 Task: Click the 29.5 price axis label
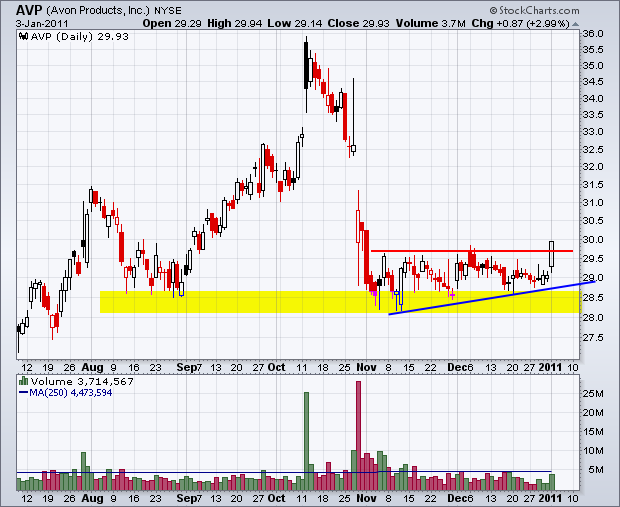(593, 259)
